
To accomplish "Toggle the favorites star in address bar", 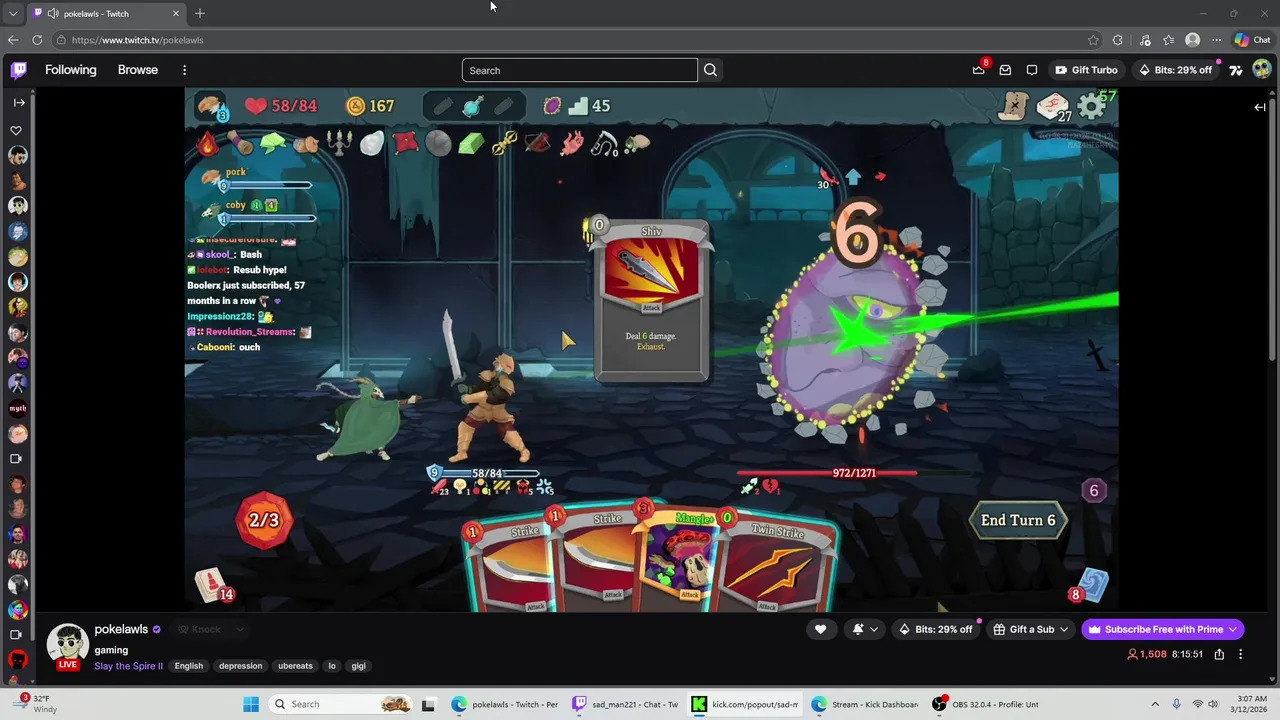I will click(1093, 40).
